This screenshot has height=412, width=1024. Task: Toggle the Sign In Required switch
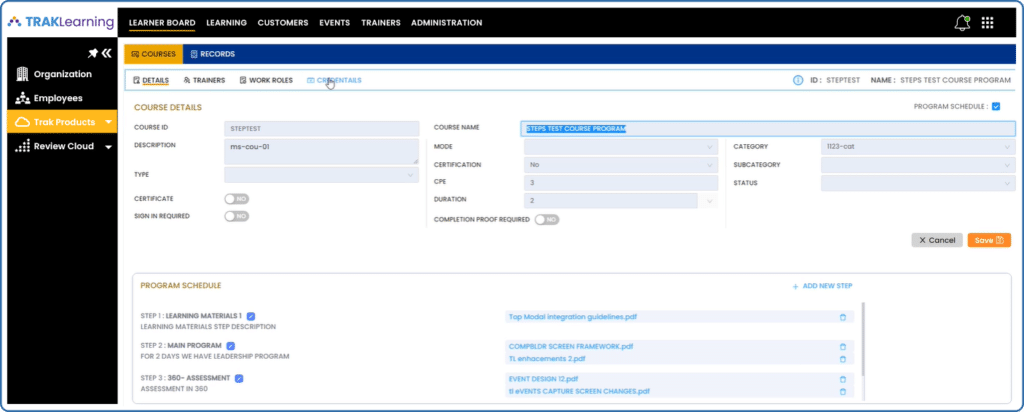(236, 216)
